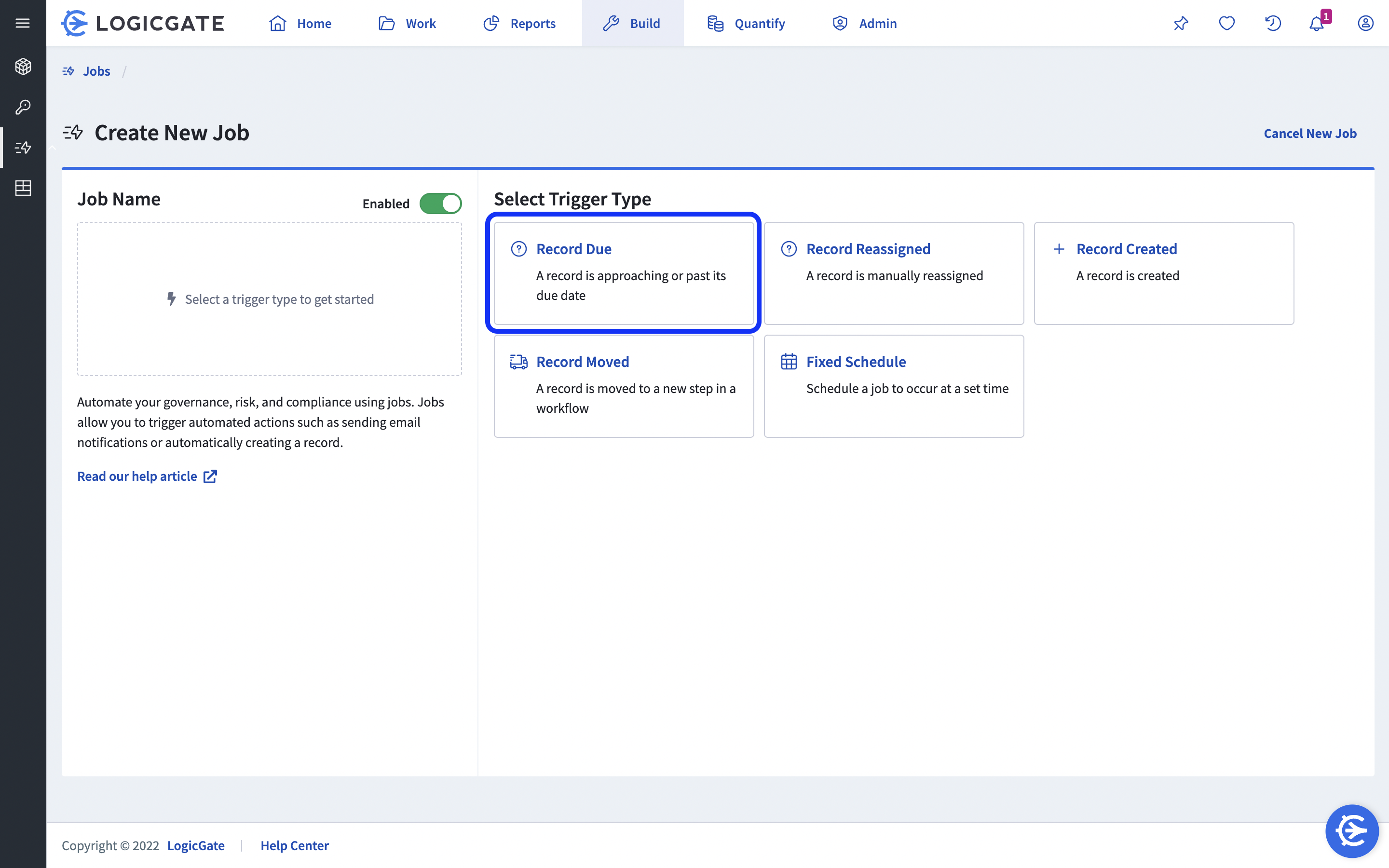Viewport: 1389px width, 868px height.
Task: Open user profile icon
Action: [x=1365, y=23]
